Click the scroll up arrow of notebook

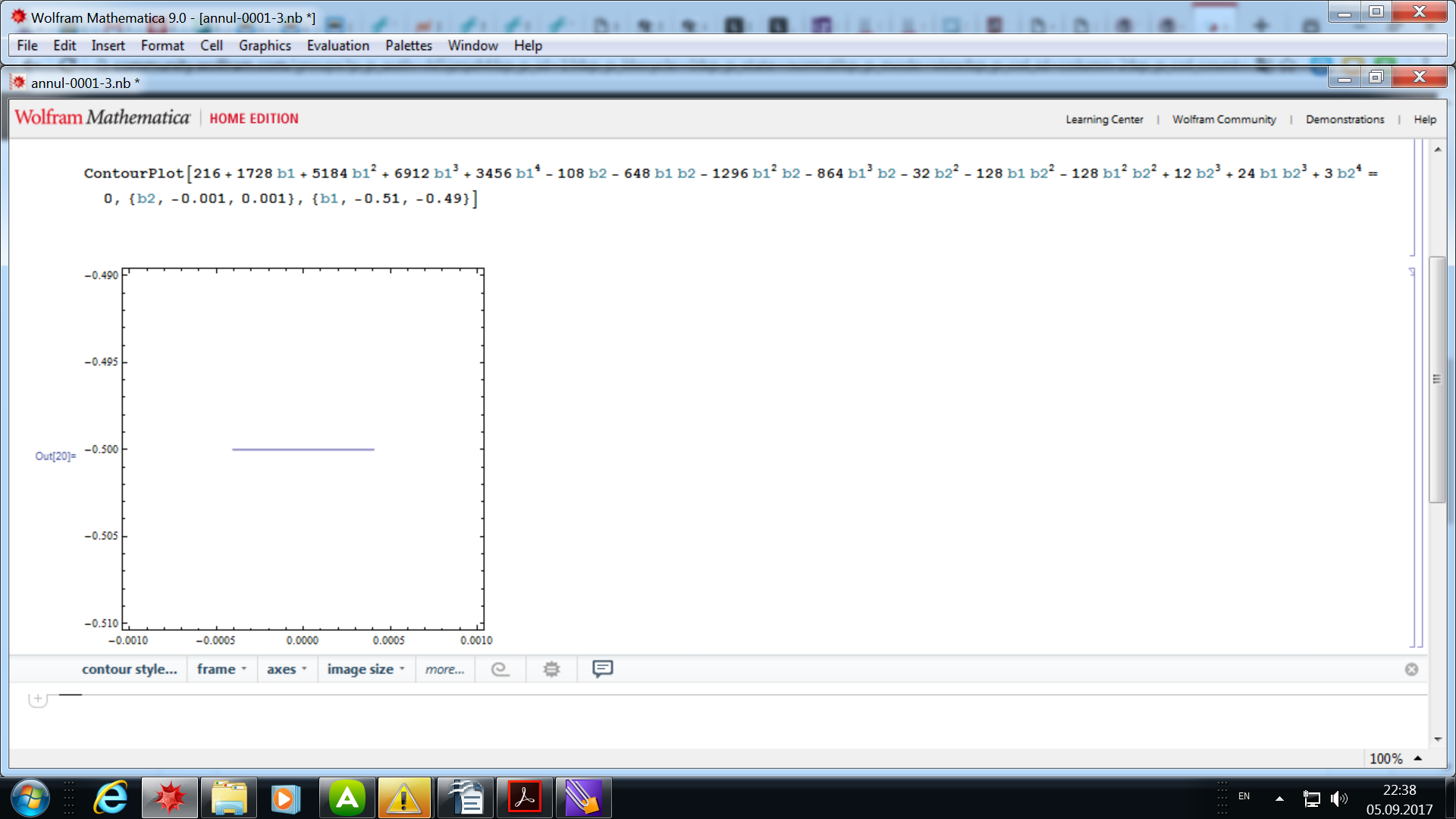[1438, 150]
